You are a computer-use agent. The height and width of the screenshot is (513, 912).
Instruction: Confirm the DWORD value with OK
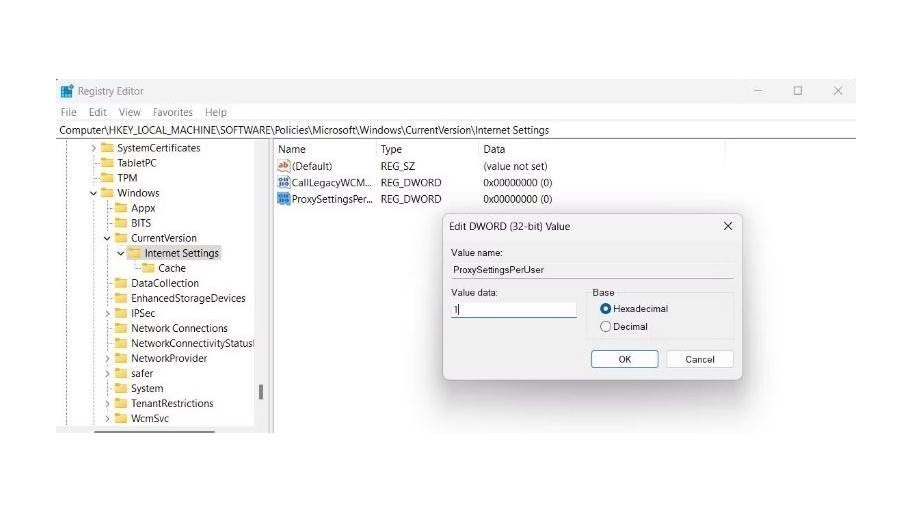[x=625, y=359]
